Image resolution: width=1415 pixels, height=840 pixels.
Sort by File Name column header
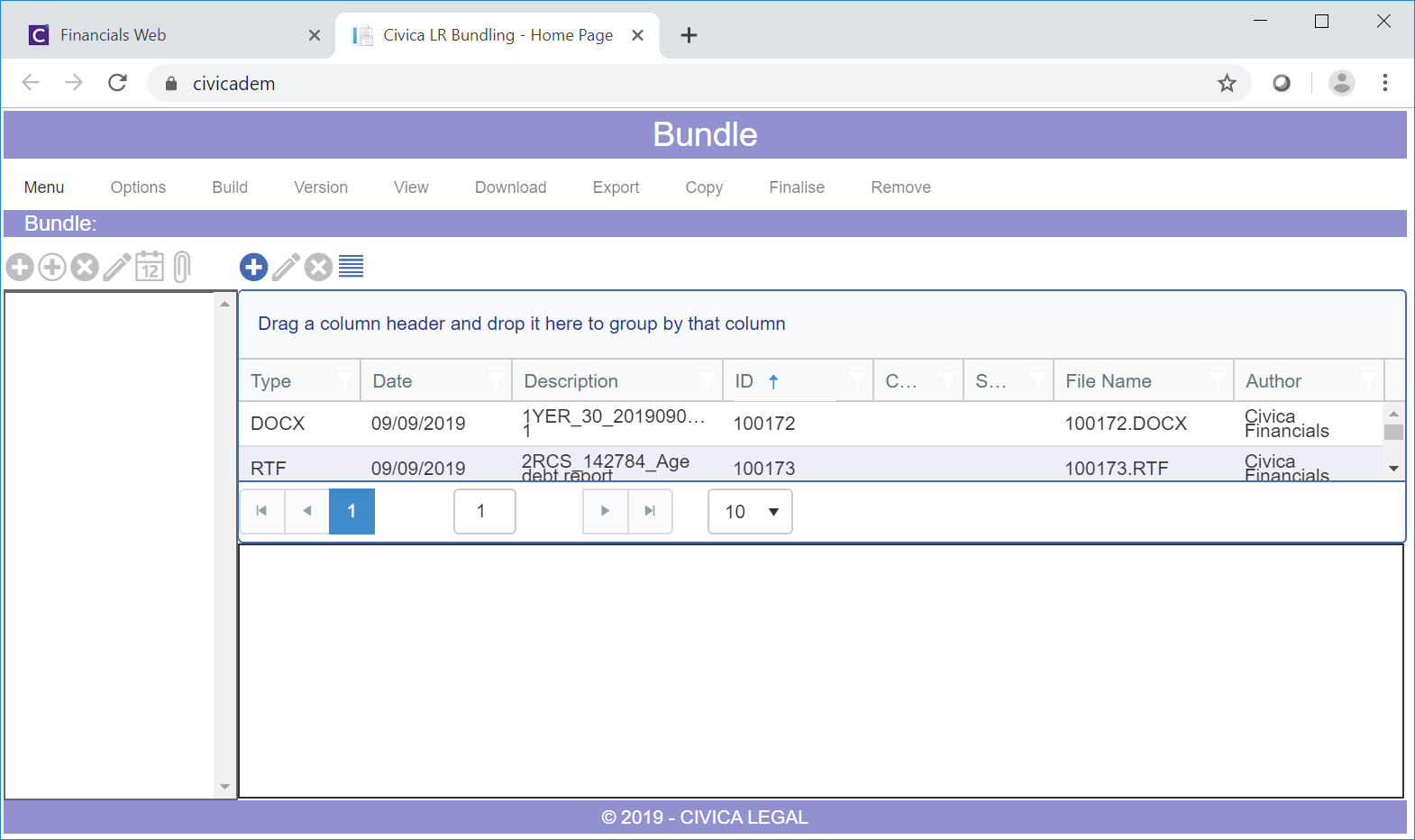coord(1109,381)
